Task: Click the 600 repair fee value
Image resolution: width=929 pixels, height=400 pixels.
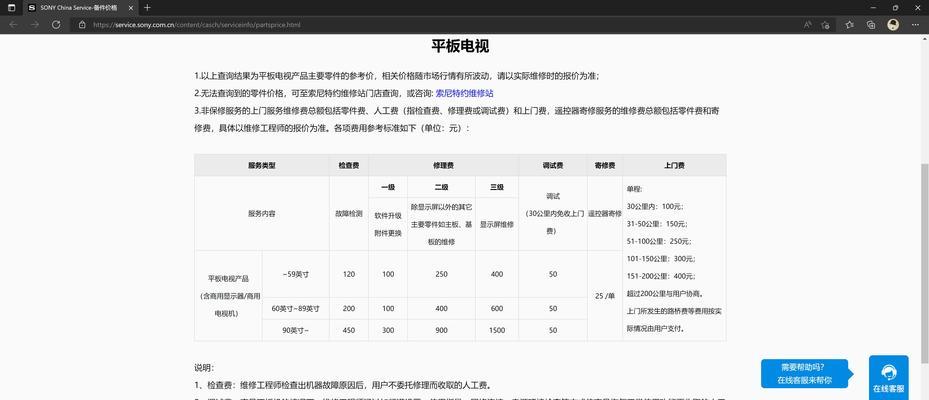Action: pos(496,308)
